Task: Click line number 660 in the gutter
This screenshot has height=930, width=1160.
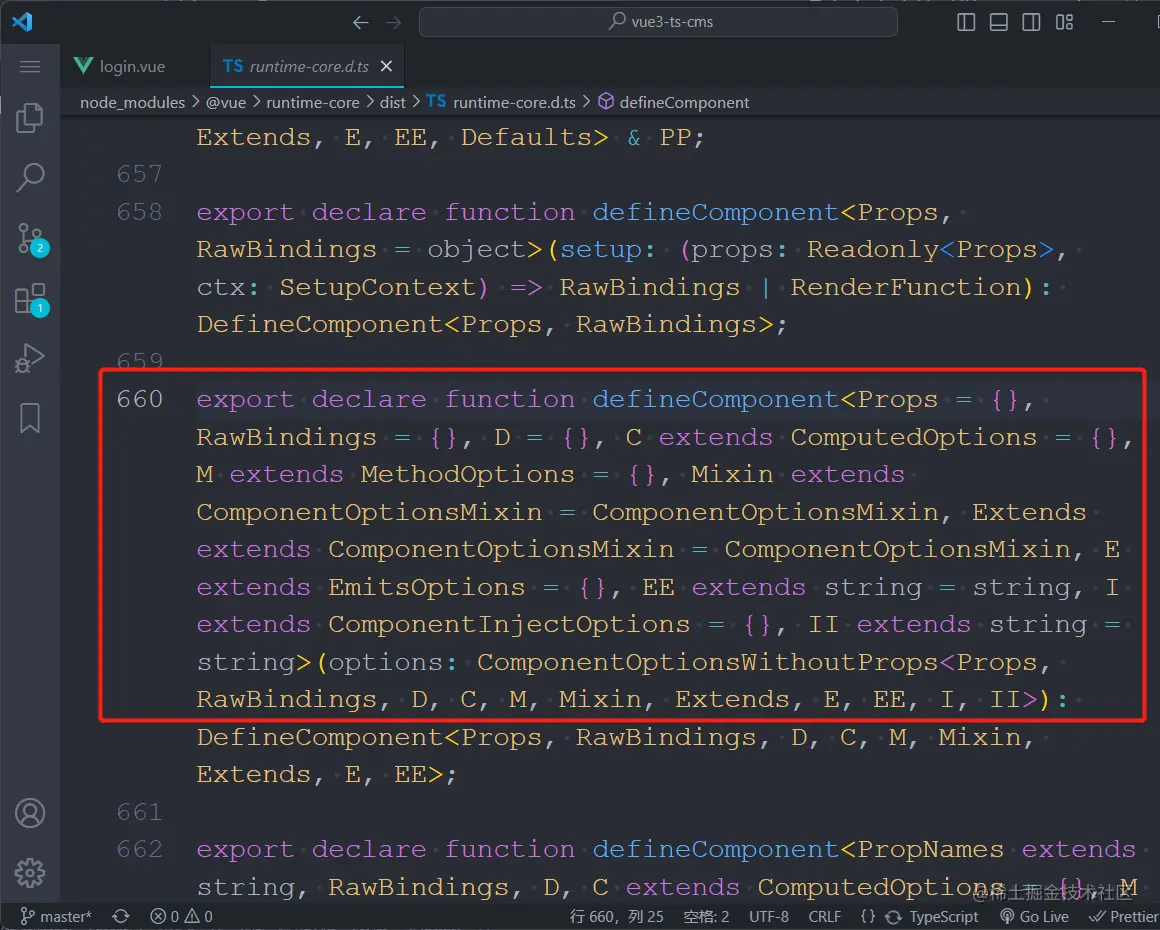Action: point(140,400)
